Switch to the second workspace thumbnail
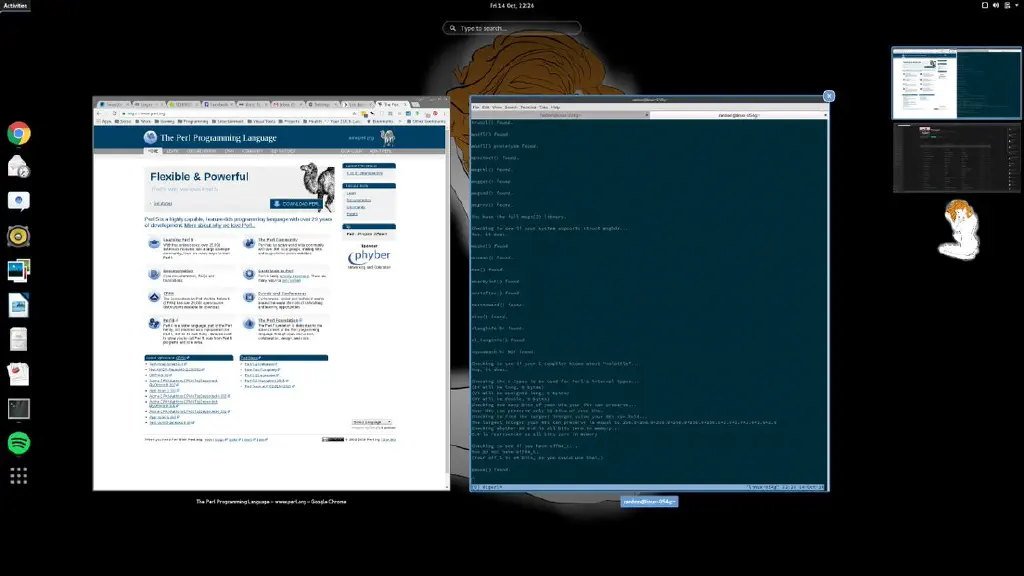 click(x=957, y=157)
